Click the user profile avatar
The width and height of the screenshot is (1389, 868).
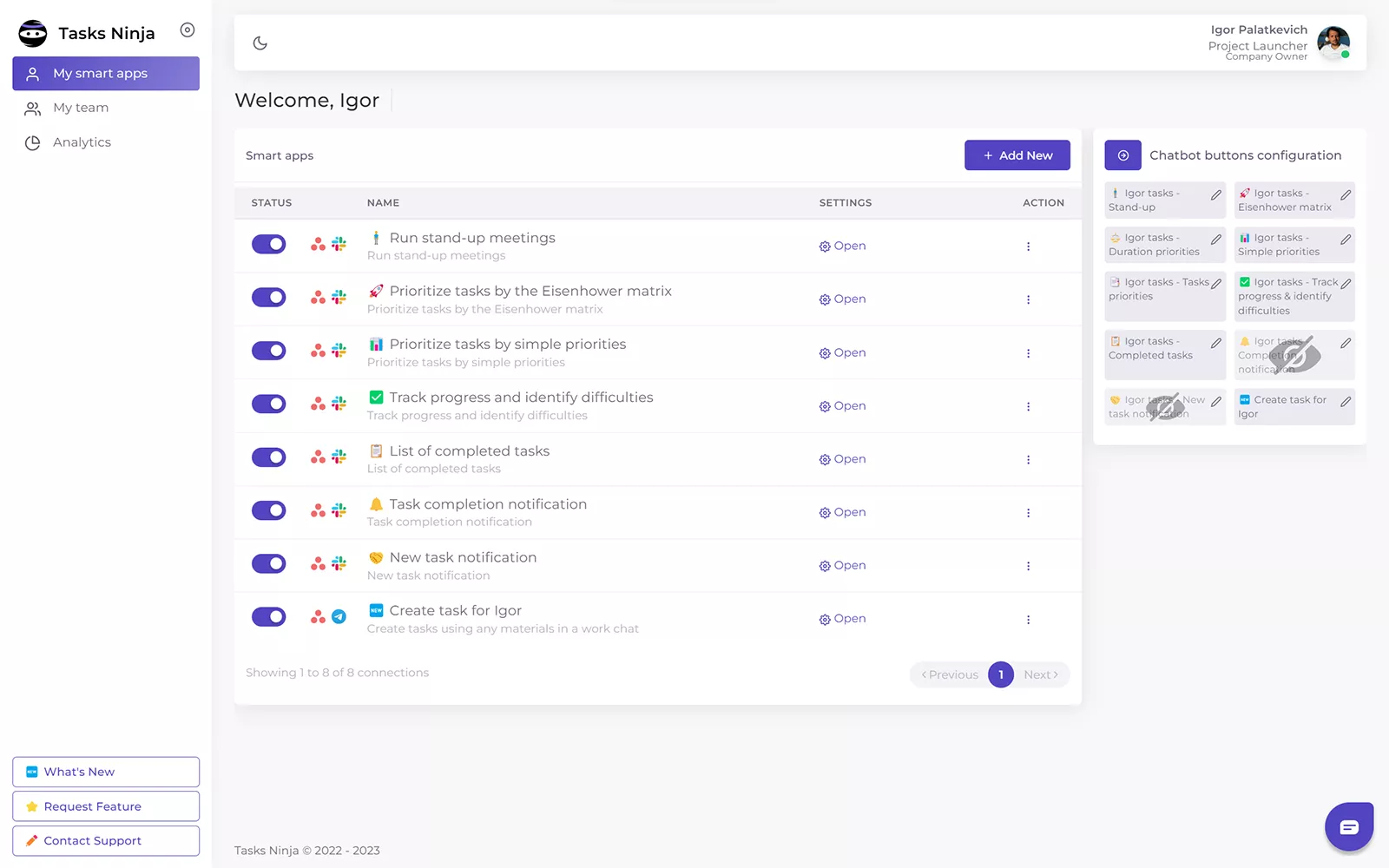point(1333,43)
